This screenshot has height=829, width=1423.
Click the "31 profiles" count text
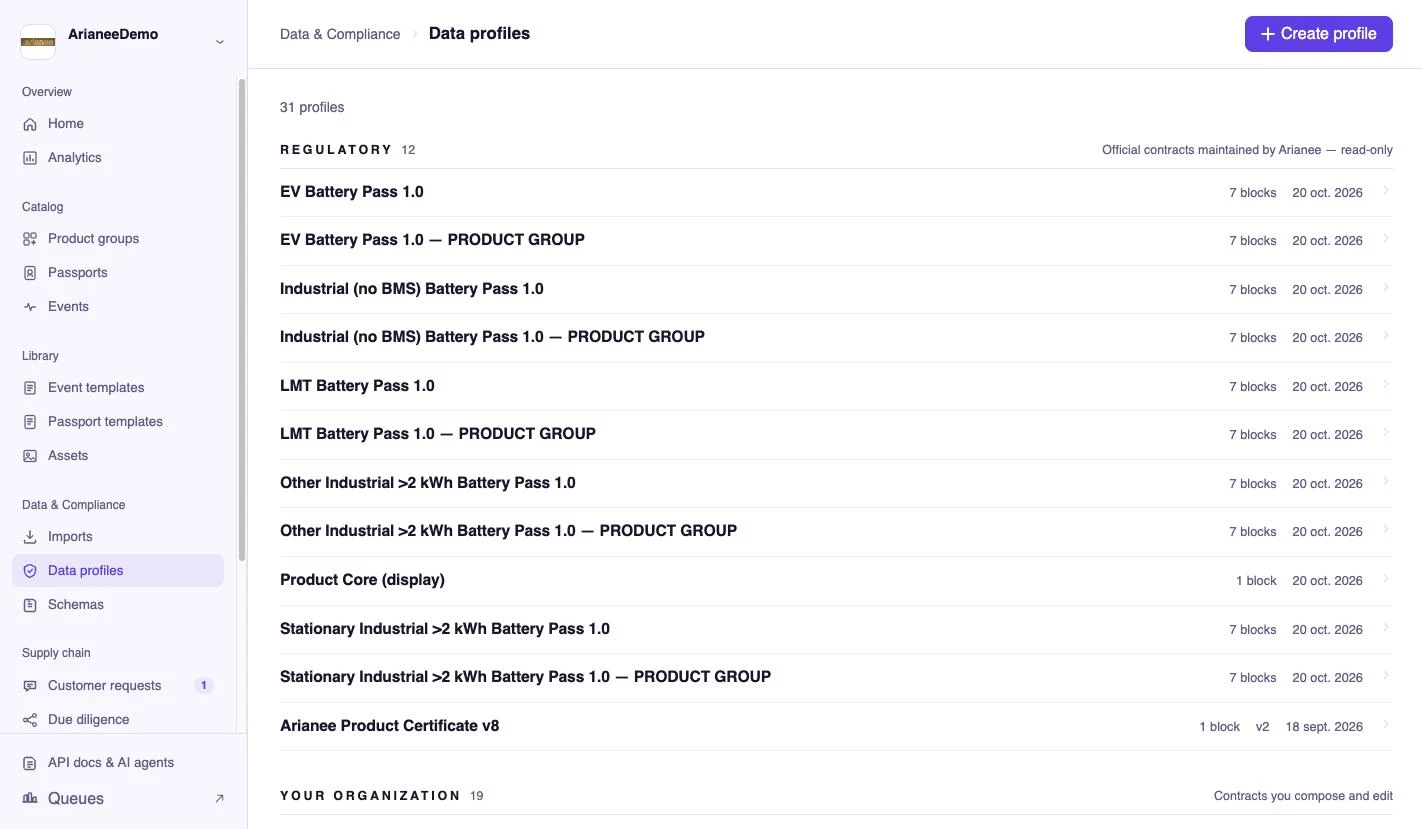[x=312, y=107]
